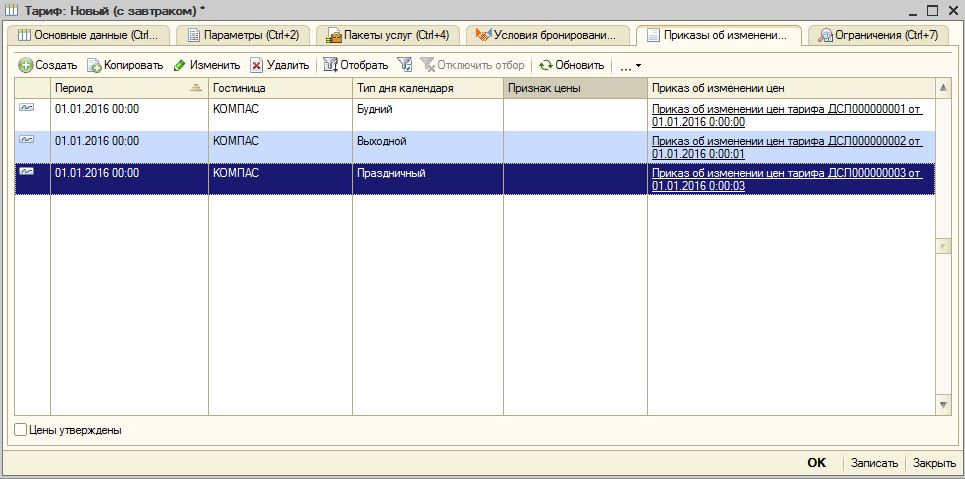The height and width of the screenshot is (479, 965).
Task: Sort by the Гостиница column header
Action: 280,88
